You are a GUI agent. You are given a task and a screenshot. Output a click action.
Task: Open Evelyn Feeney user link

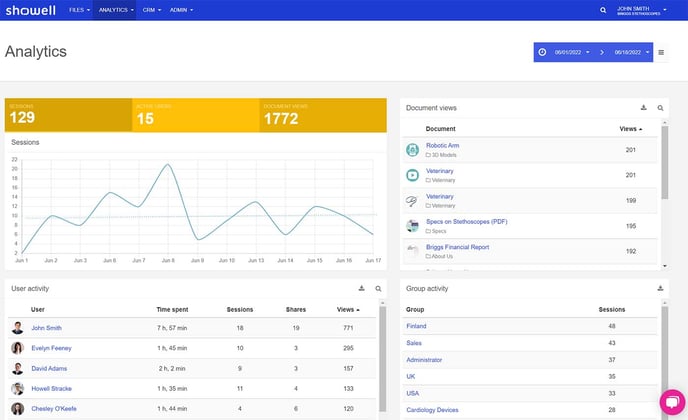[x=51, y=348]
